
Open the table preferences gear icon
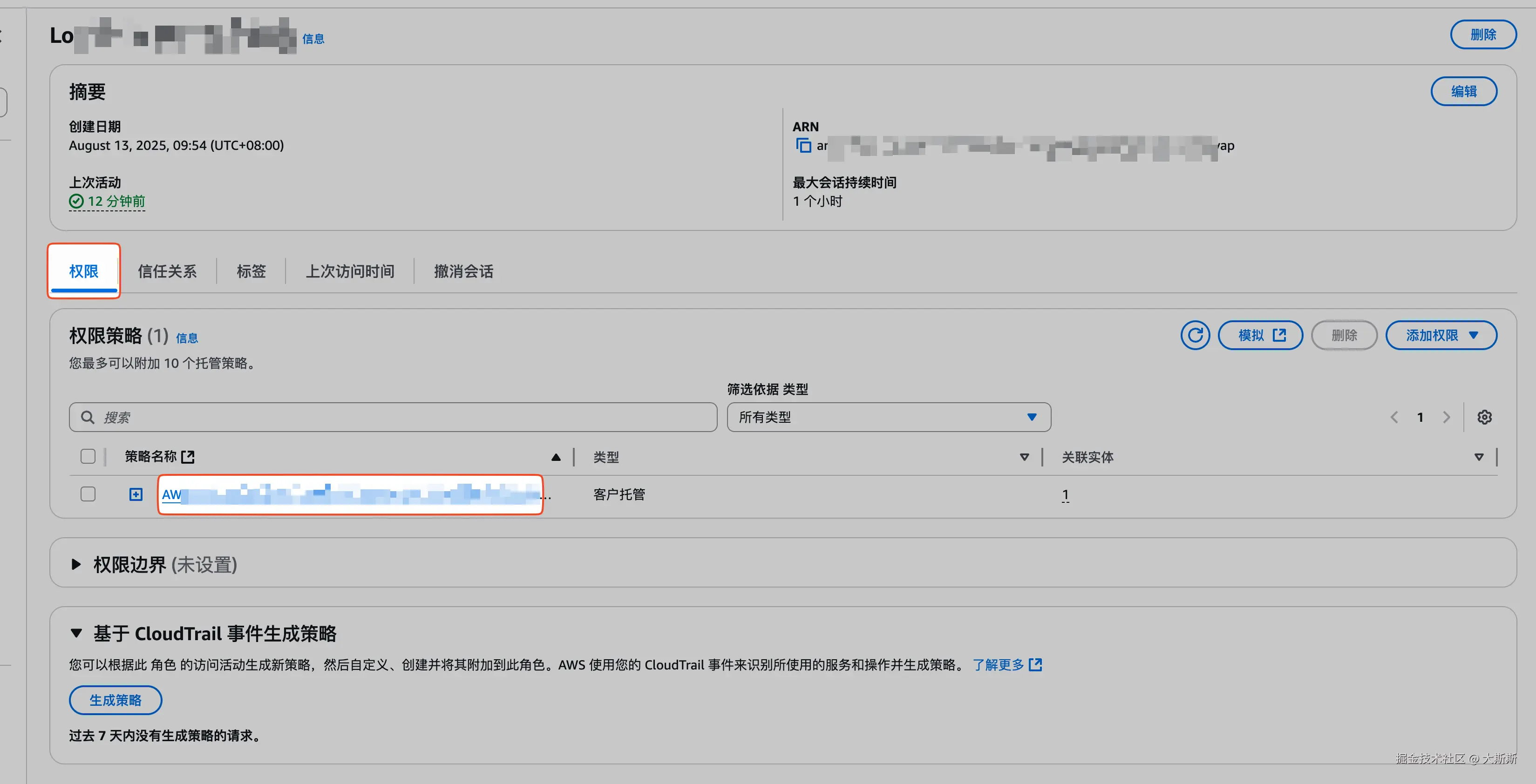tap(1484, 417)
